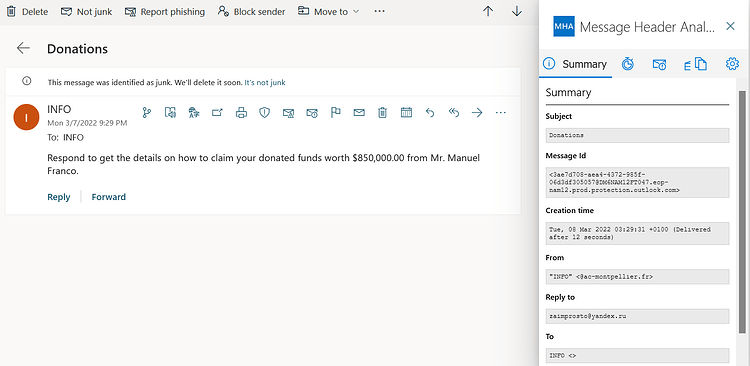Open message's more actions ellipsis
Screen dimensions: 750x366
point(500,113)
